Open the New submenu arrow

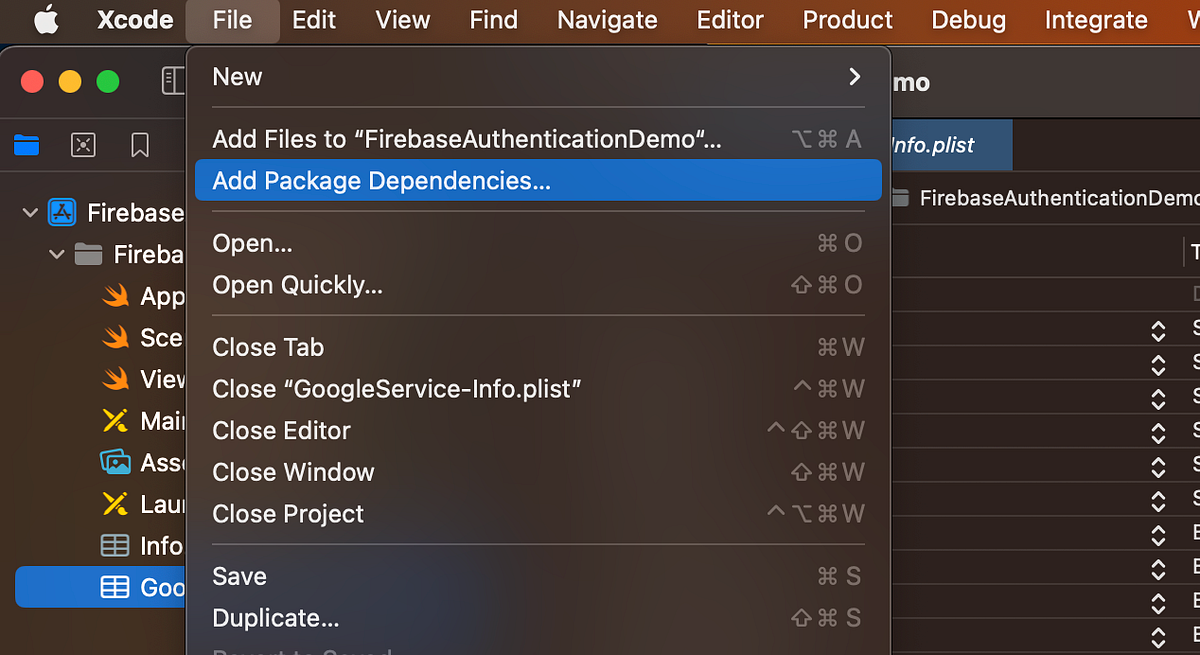click(855, 75)
